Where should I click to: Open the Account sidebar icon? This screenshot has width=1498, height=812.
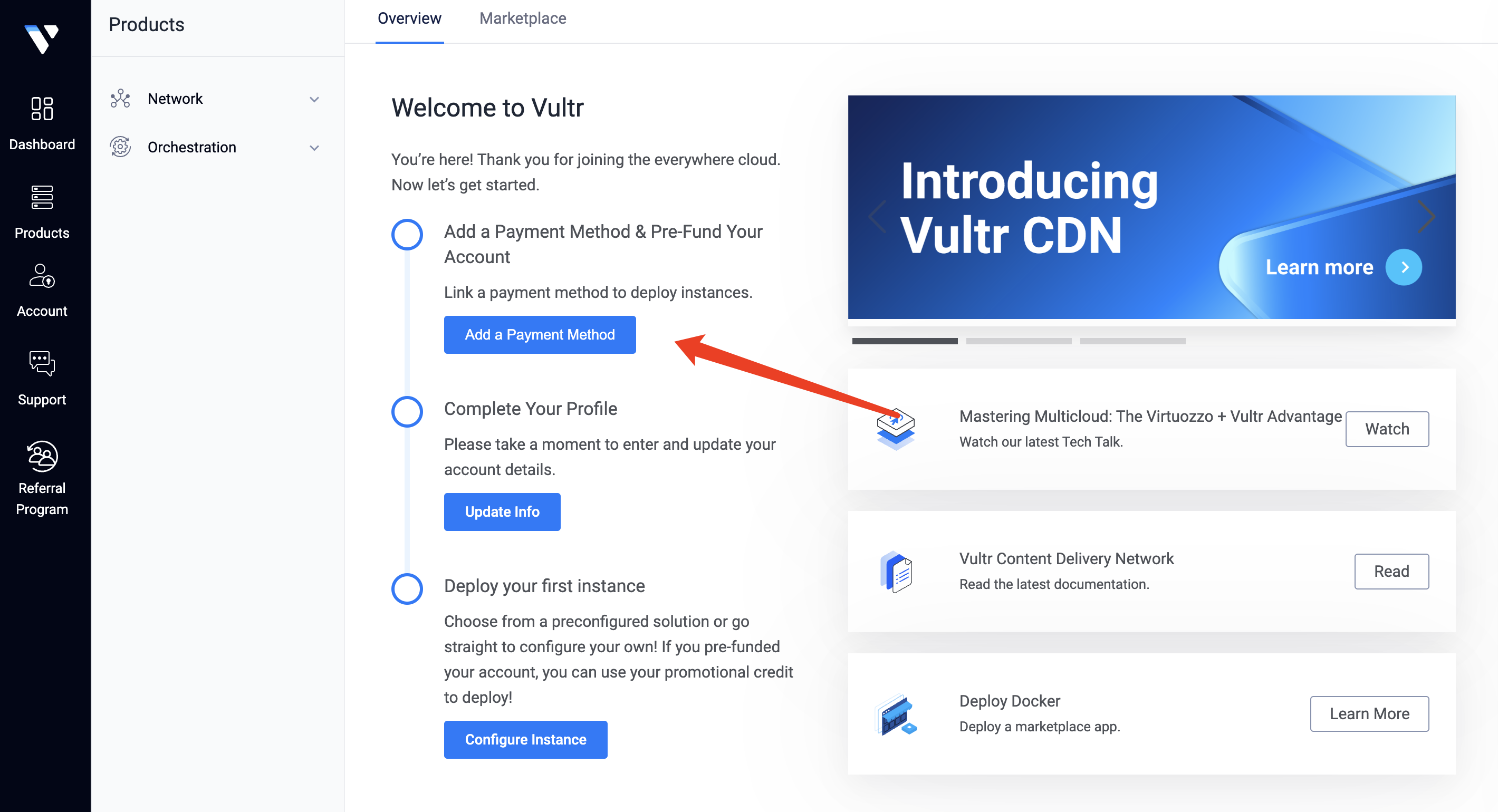pos(42,276)
